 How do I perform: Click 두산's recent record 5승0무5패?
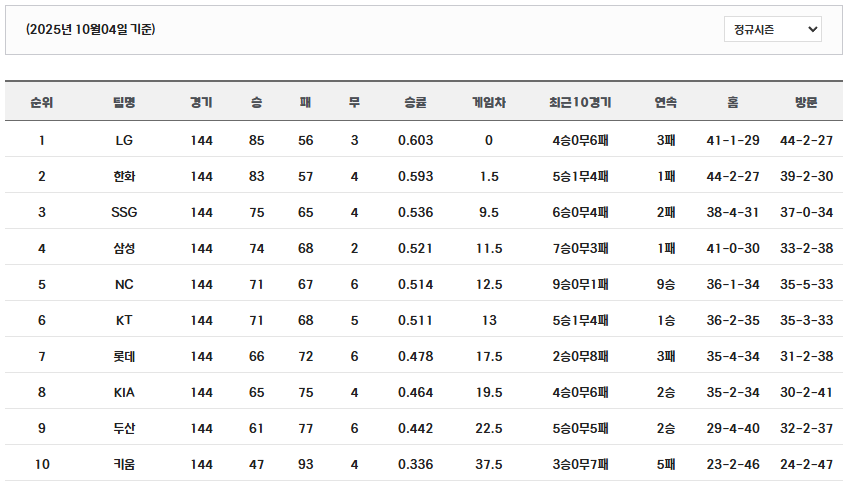pyautogui.click(x=580, y=428)
